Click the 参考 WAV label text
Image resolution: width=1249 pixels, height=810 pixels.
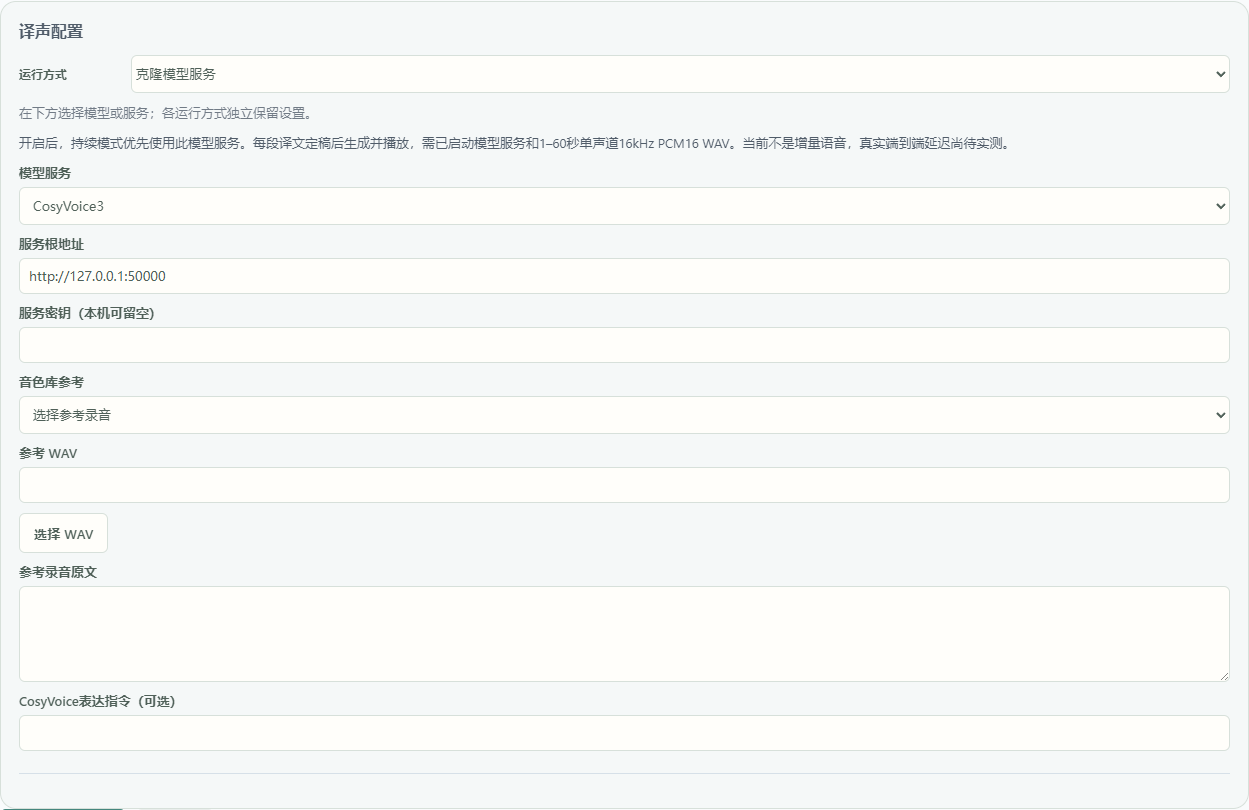48,454
